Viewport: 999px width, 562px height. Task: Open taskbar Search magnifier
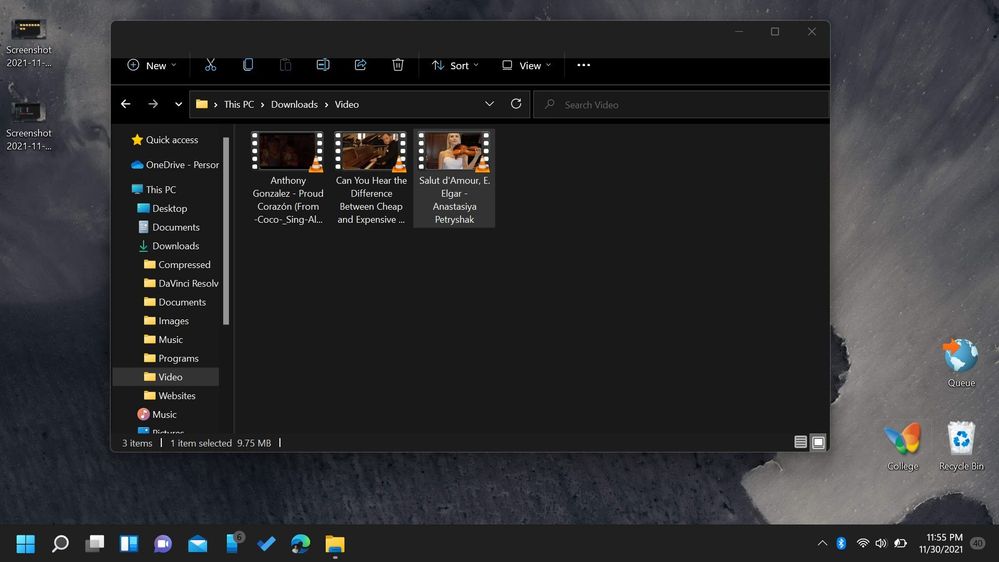click(x=60, y=544)
